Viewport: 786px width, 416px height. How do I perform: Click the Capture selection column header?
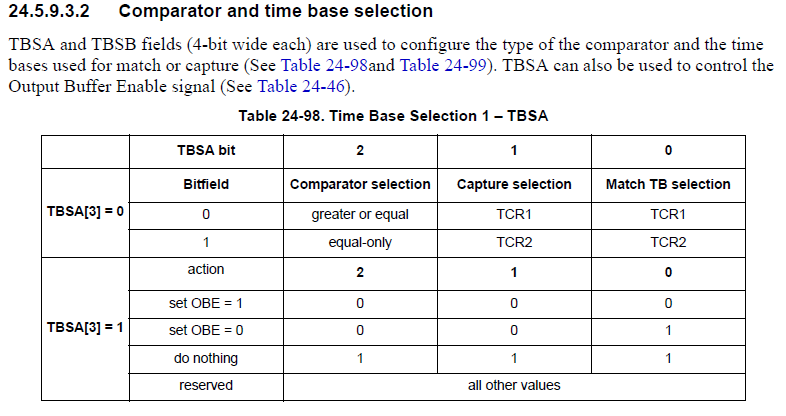pyautogui.click(x=514, y=184)
